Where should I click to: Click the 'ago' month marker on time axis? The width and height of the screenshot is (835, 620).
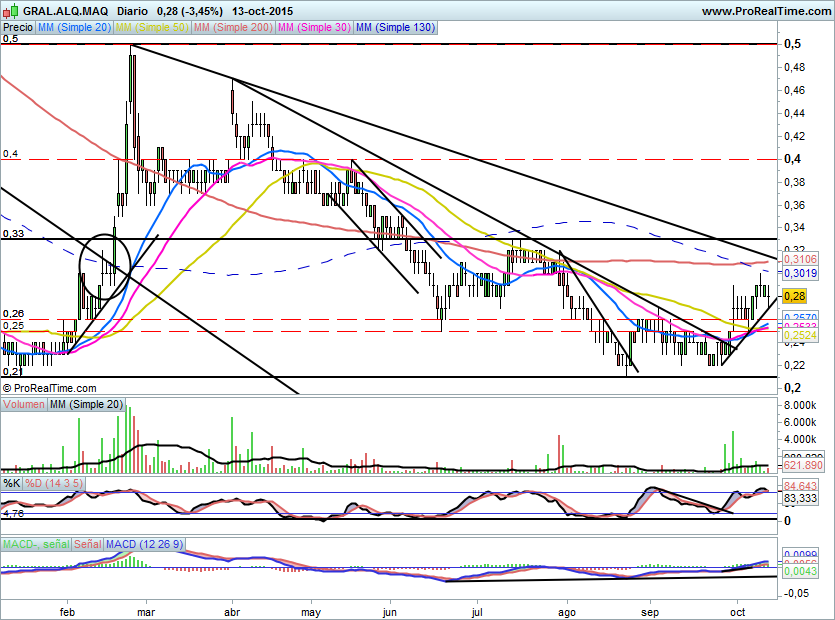click(567, 609)
